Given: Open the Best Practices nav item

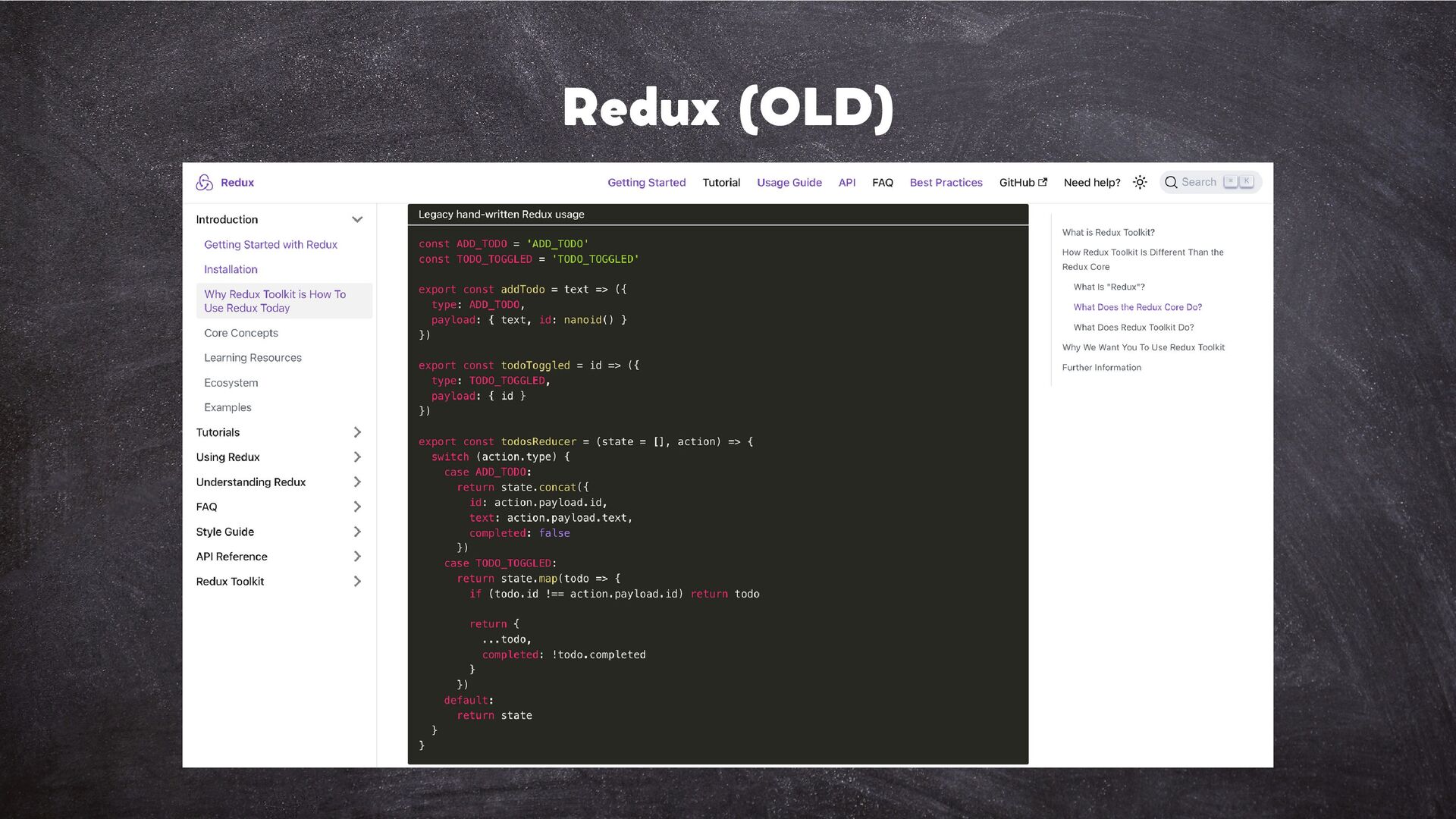Looking at the screenshot, I should tap(946, 183).
